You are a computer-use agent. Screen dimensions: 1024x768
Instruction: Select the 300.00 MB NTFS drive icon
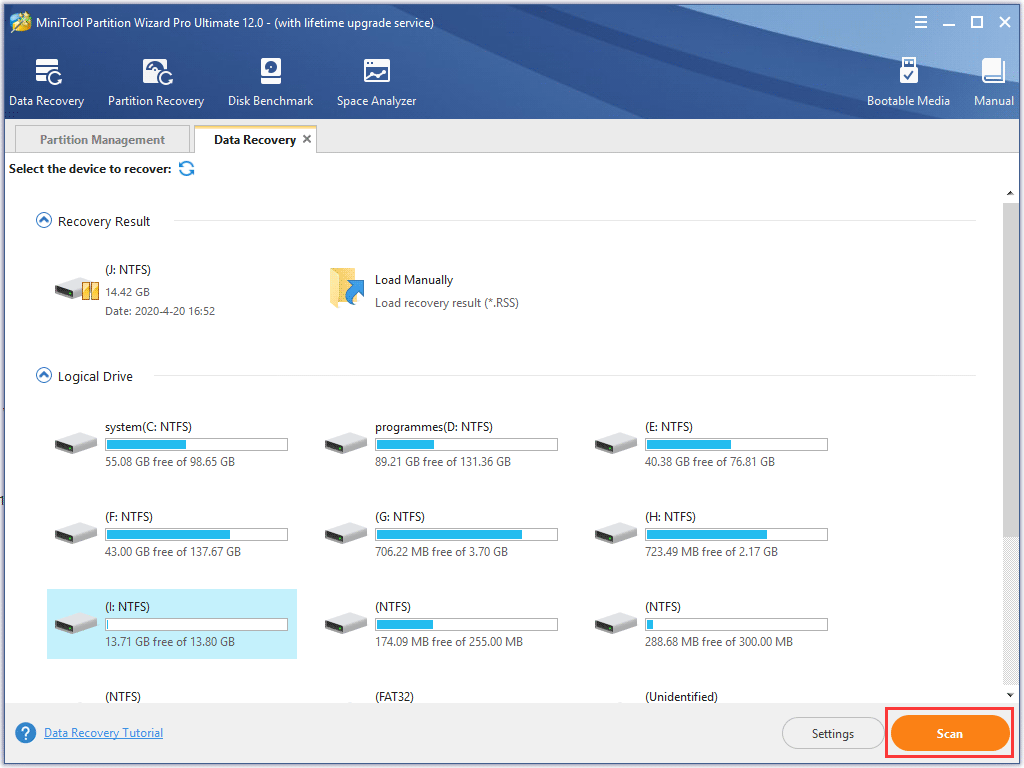pyautogui.click(x=616, y=623)
